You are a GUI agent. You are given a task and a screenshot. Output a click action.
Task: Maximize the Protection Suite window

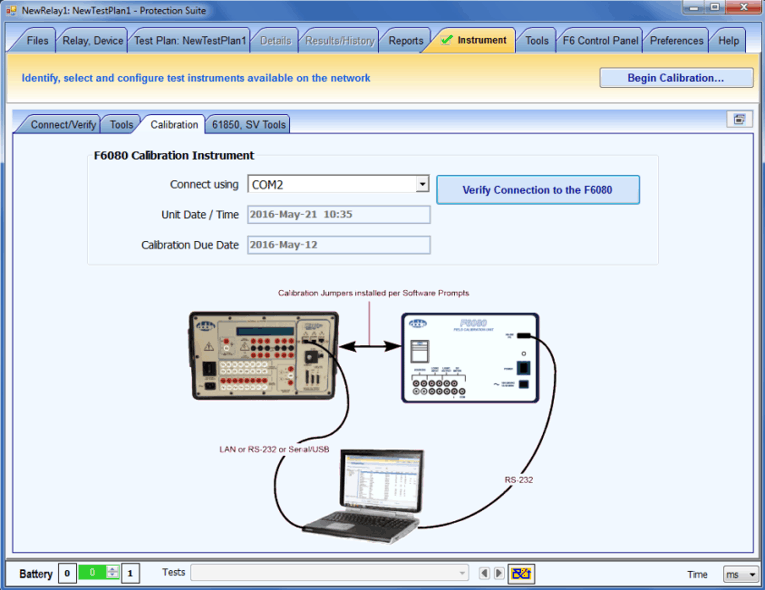tap(715, 7)
